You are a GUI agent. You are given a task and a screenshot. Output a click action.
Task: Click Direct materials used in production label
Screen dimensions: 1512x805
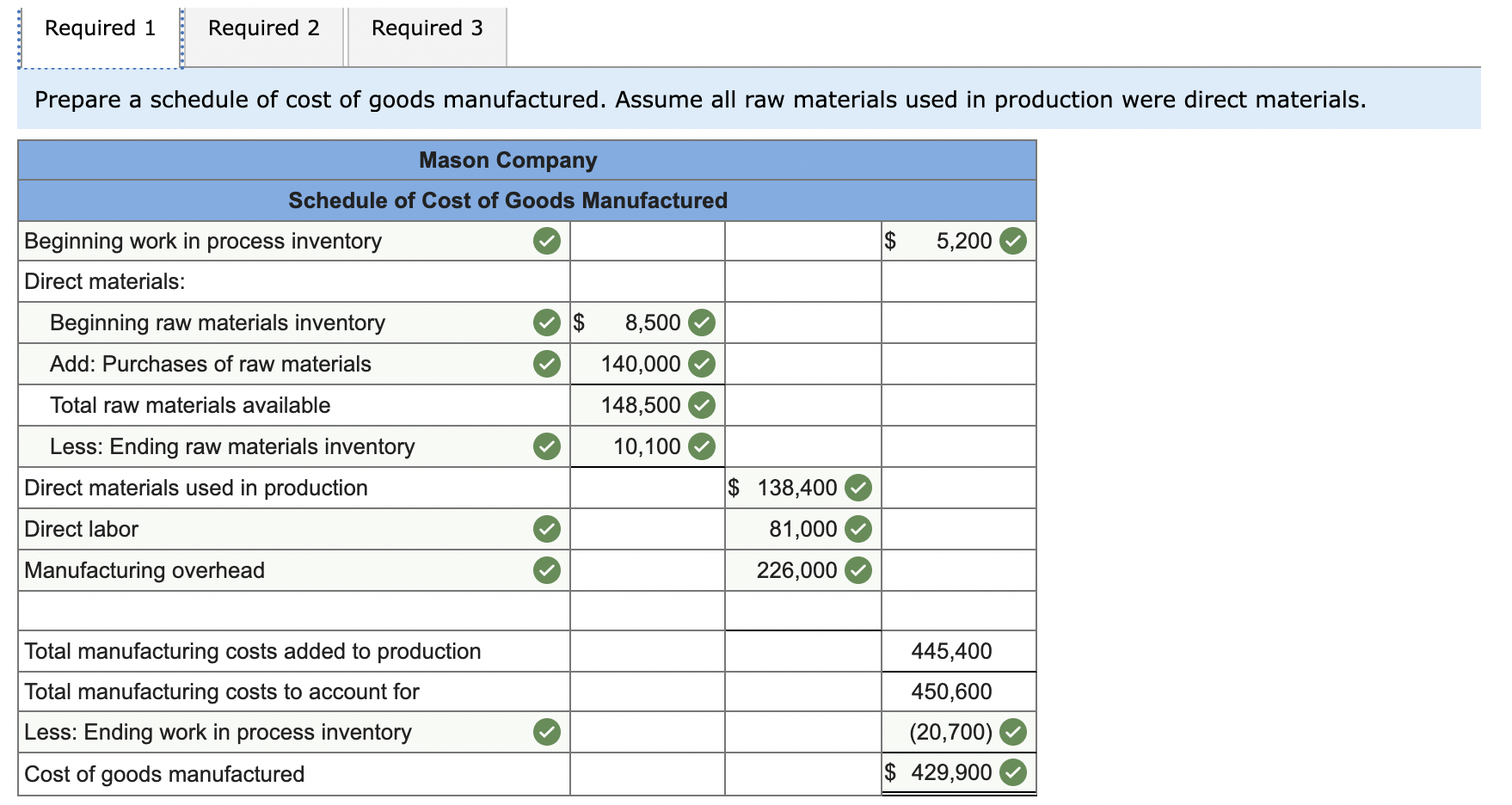click(196, 488)
